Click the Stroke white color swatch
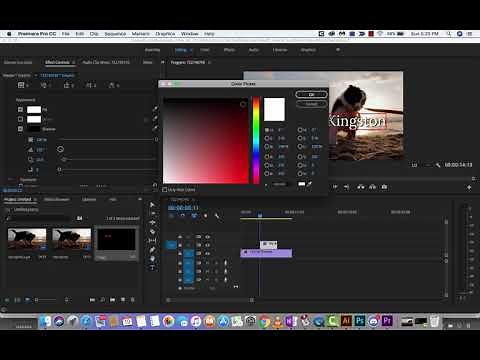 click(x=34, y=119)
